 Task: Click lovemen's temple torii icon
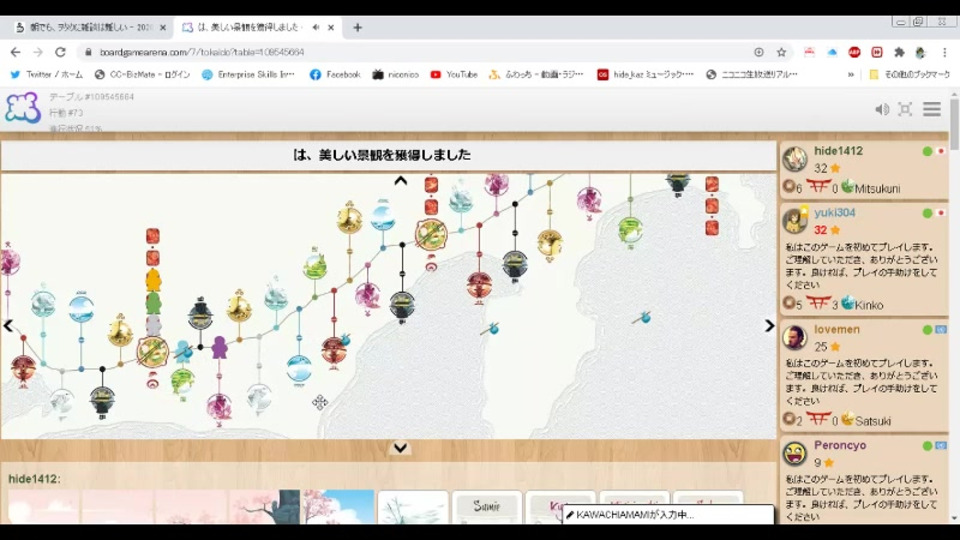click(x=817, y=419)
